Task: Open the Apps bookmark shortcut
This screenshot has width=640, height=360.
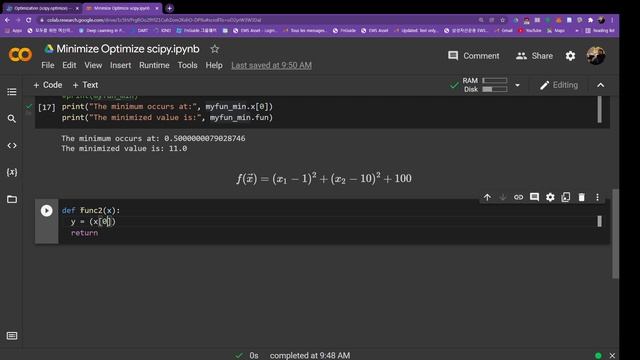Action: 13,31
